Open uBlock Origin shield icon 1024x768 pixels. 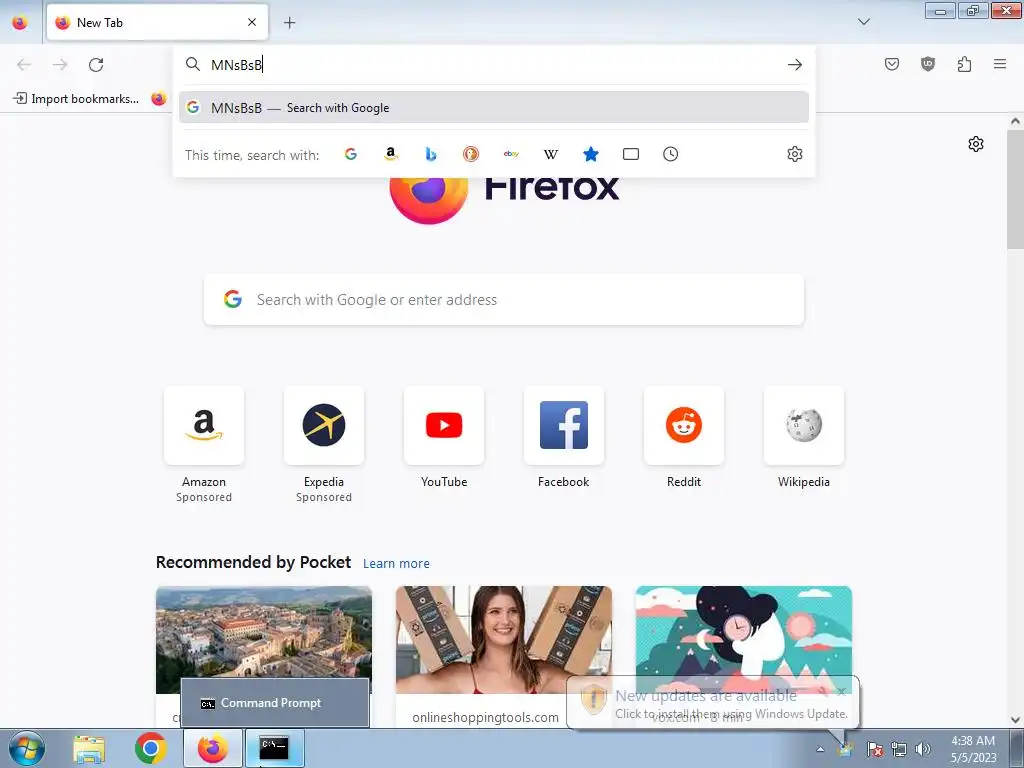[x=928, y=64]
